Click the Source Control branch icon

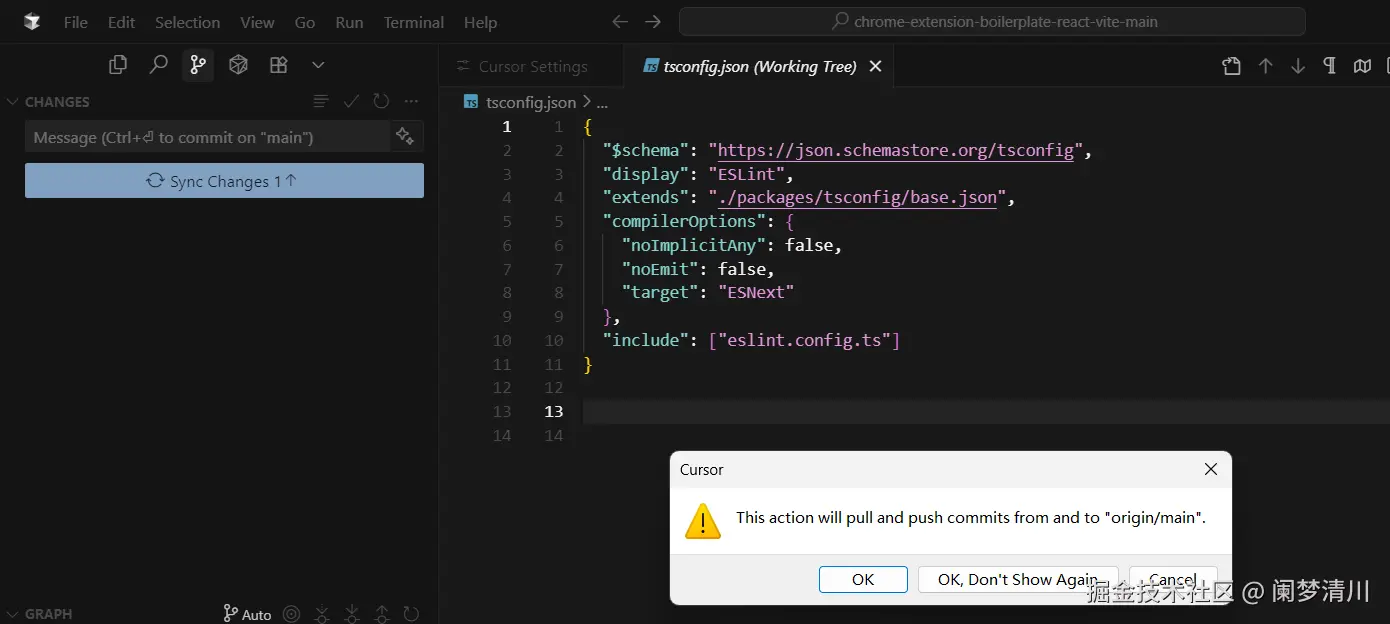[x=198, y=65]
